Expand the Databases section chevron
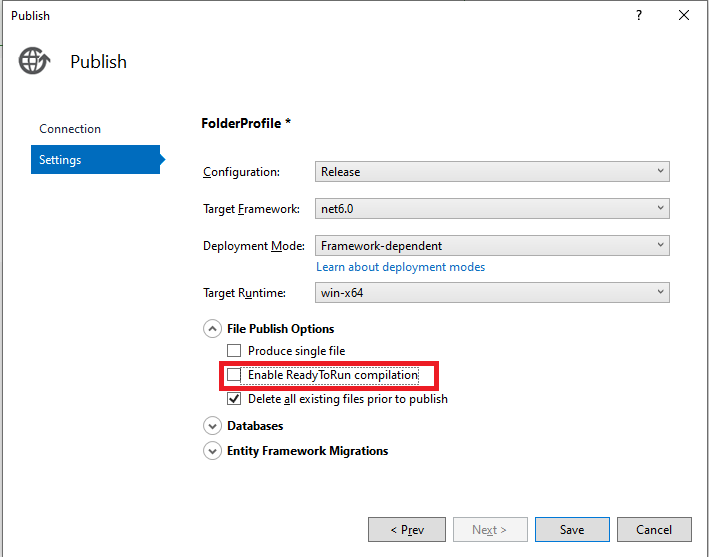Viewport: 711px width, 560px height. coord(212,426)
